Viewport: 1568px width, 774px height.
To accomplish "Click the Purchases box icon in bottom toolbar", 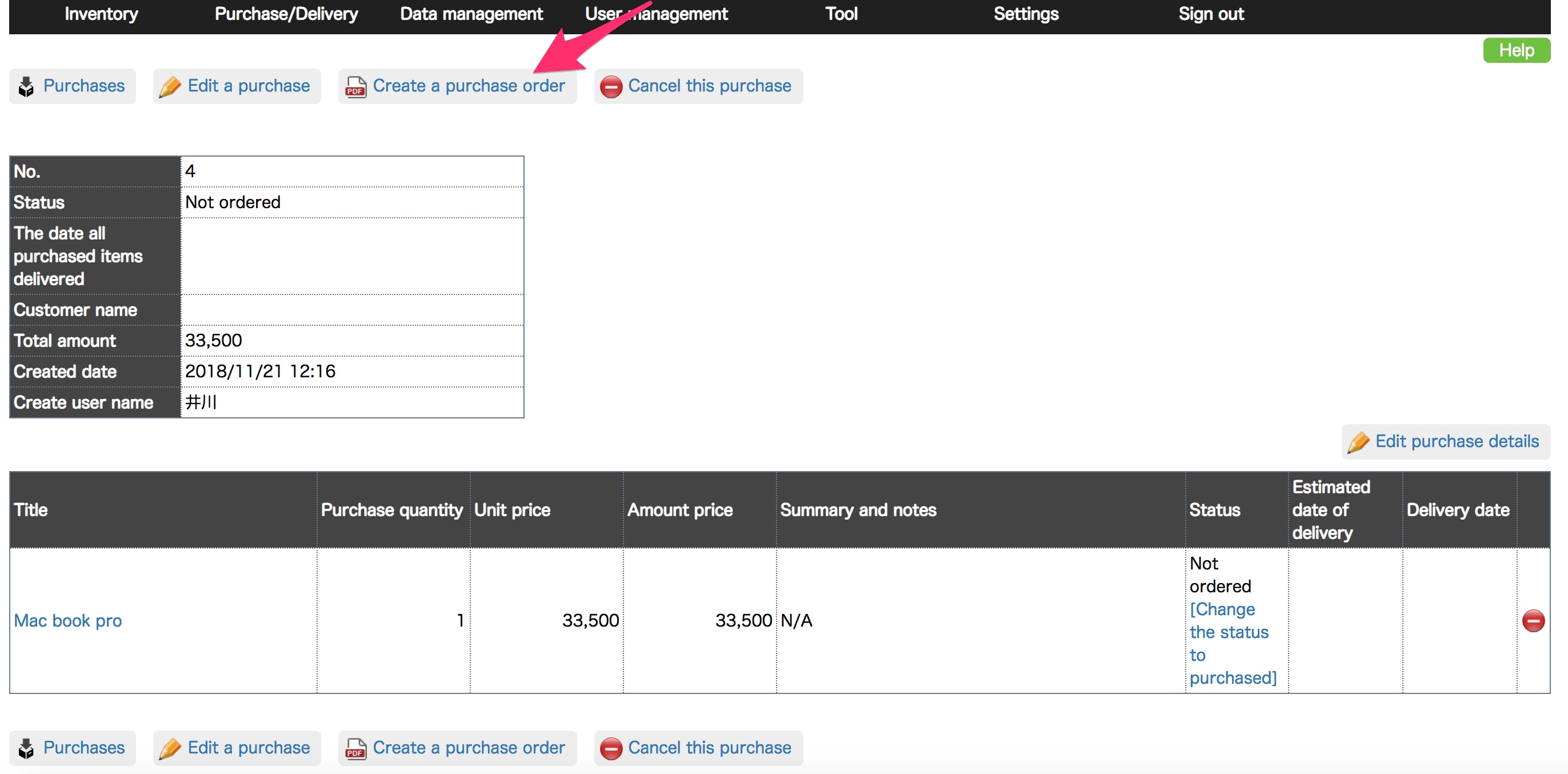I will click(26, 748).
